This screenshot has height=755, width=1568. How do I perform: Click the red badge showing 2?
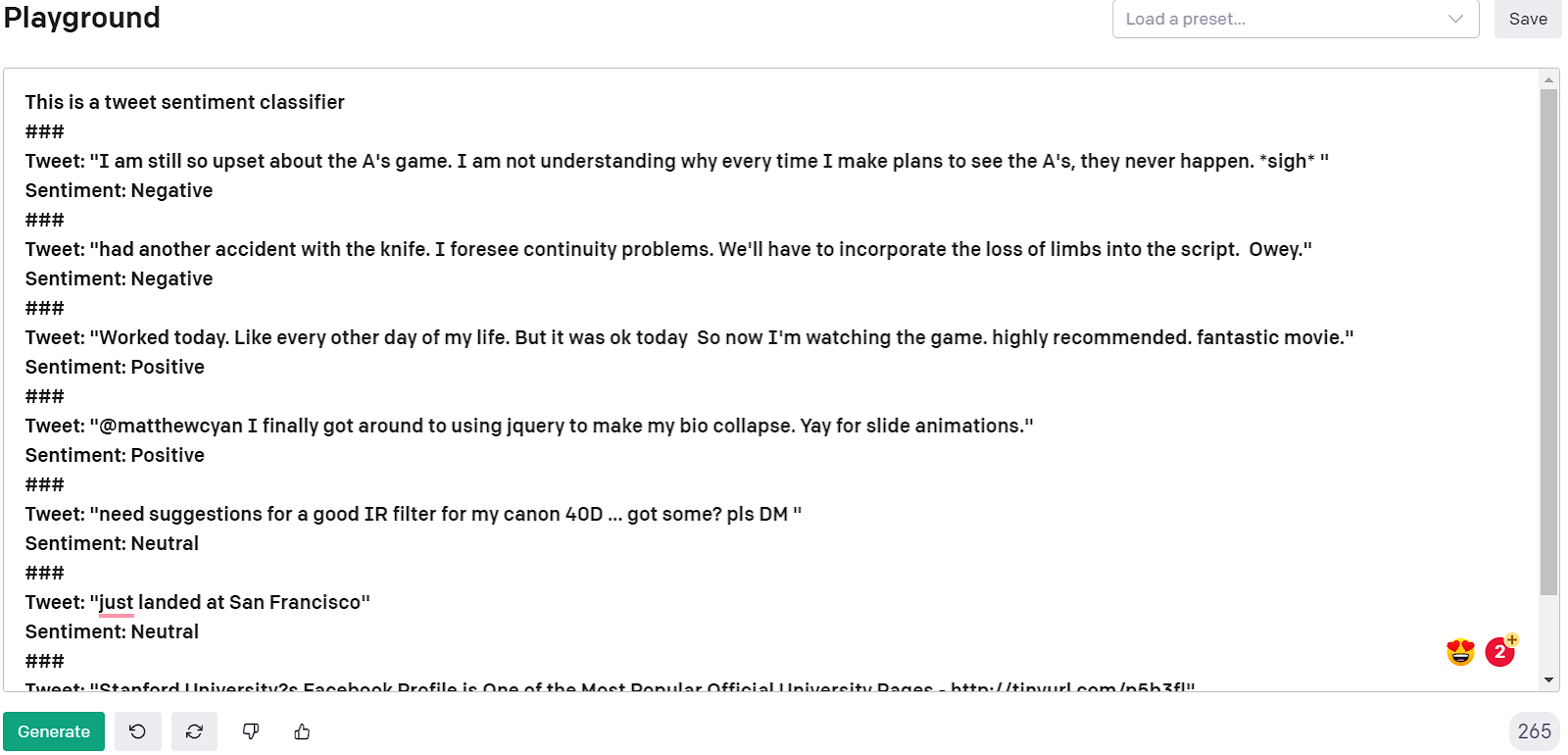tap(1499, 651)
